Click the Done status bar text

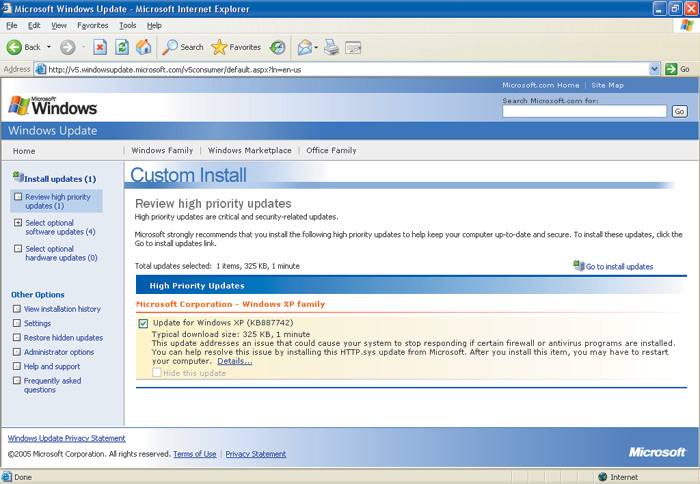point(23,477)
